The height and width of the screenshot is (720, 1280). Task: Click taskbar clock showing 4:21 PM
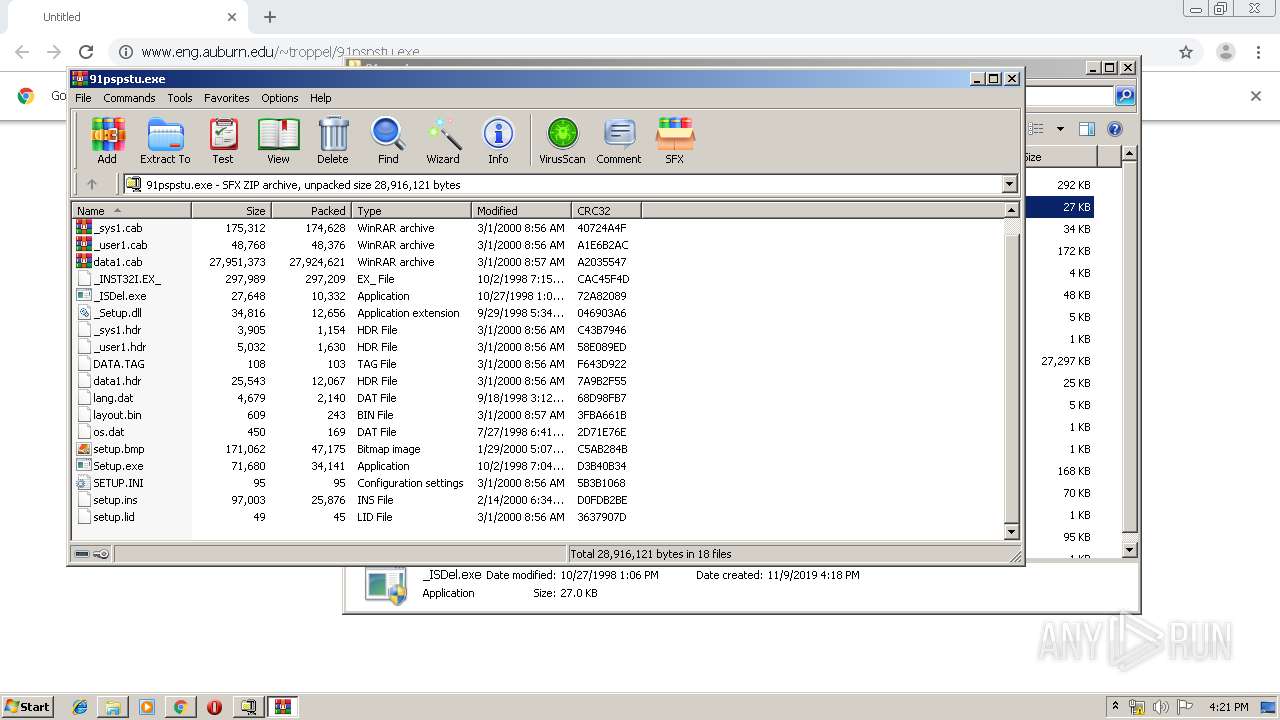pos(1228,707)
